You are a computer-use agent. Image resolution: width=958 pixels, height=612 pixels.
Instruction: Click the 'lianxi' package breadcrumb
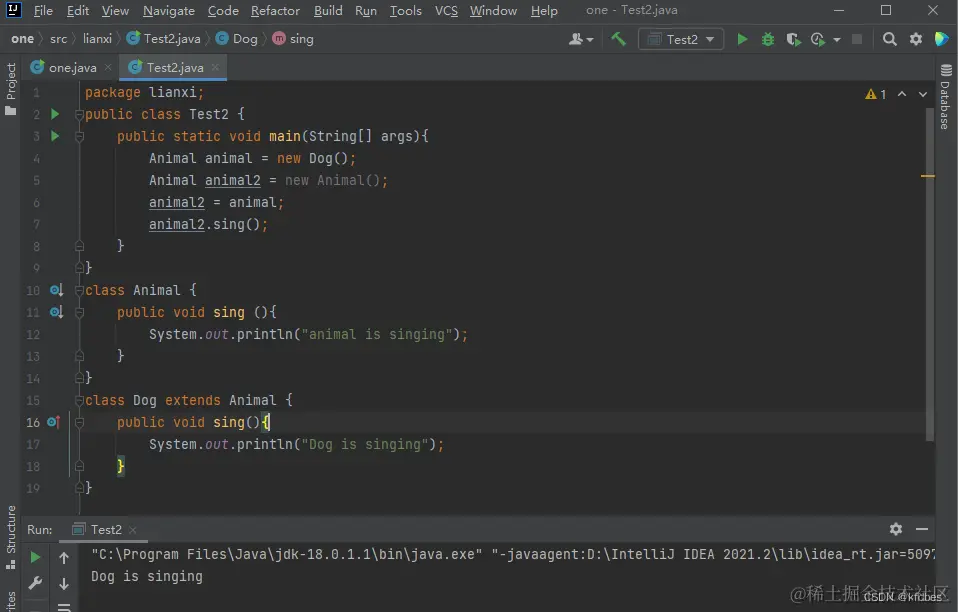pos(97,38)
